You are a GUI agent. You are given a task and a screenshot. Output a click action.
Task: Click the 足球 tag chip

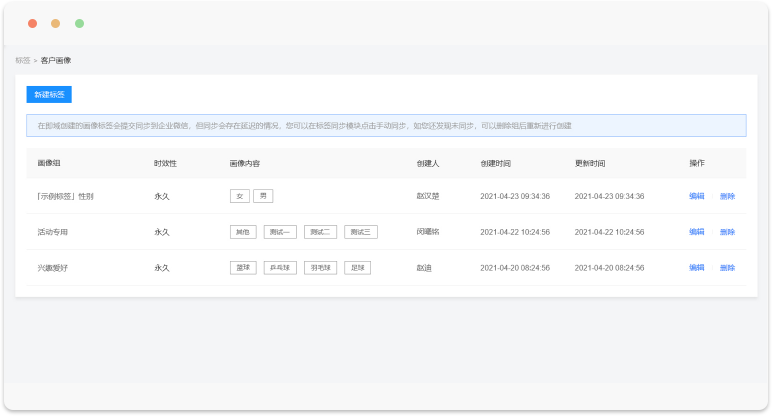(x=357, y=268)
